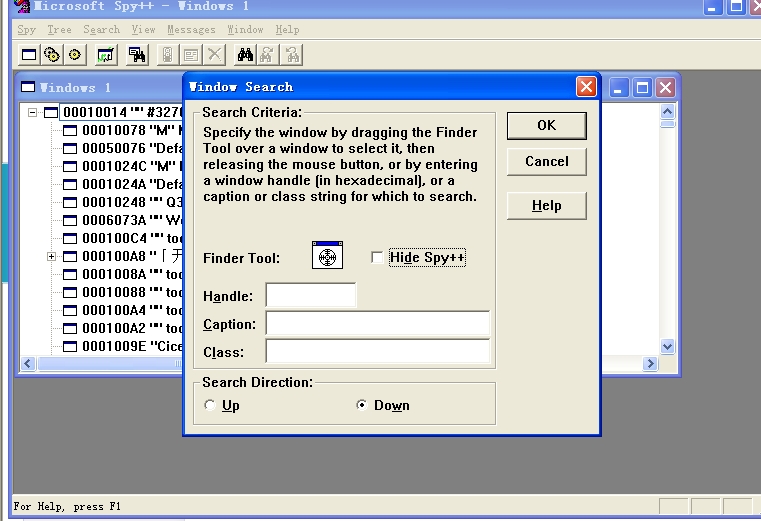Click the Finder Tool crosshair icon
This screenshot has width=761, height=521.
tap(327, 255)
